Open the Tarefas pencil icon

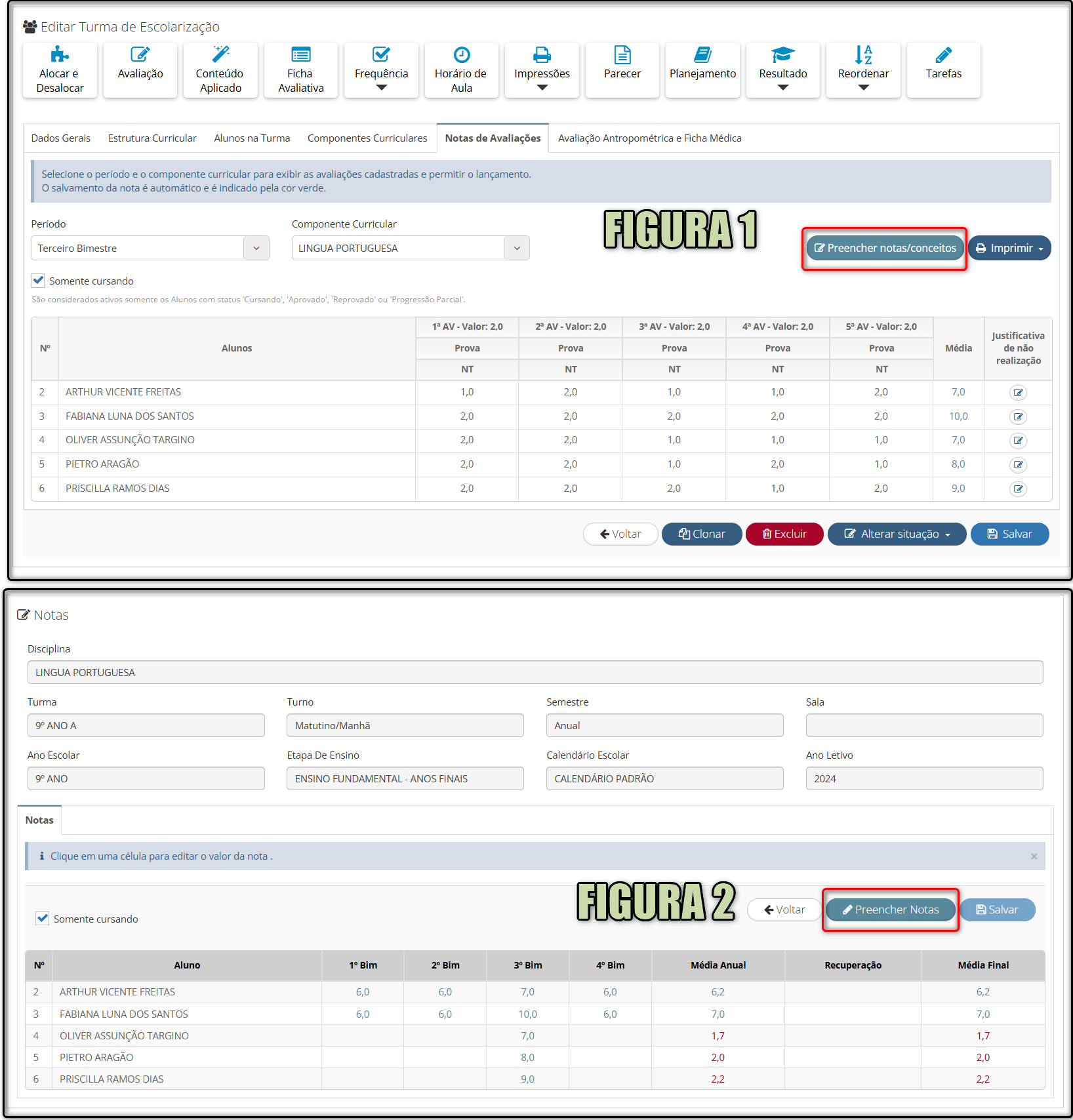943,54
